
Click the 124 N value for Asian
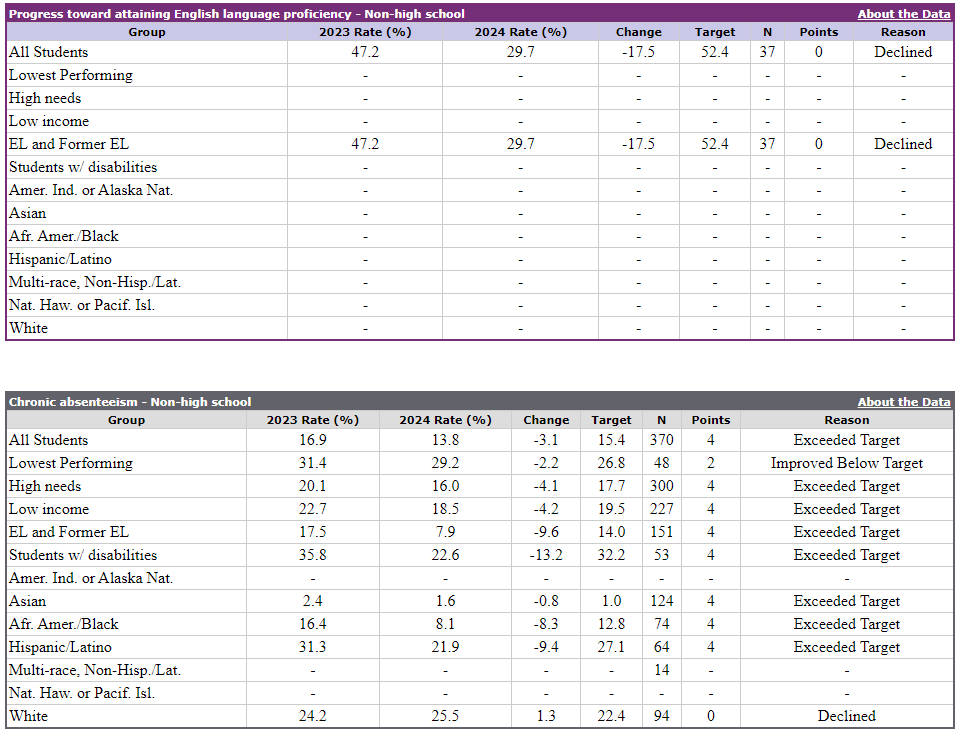(x=661, y=601)
